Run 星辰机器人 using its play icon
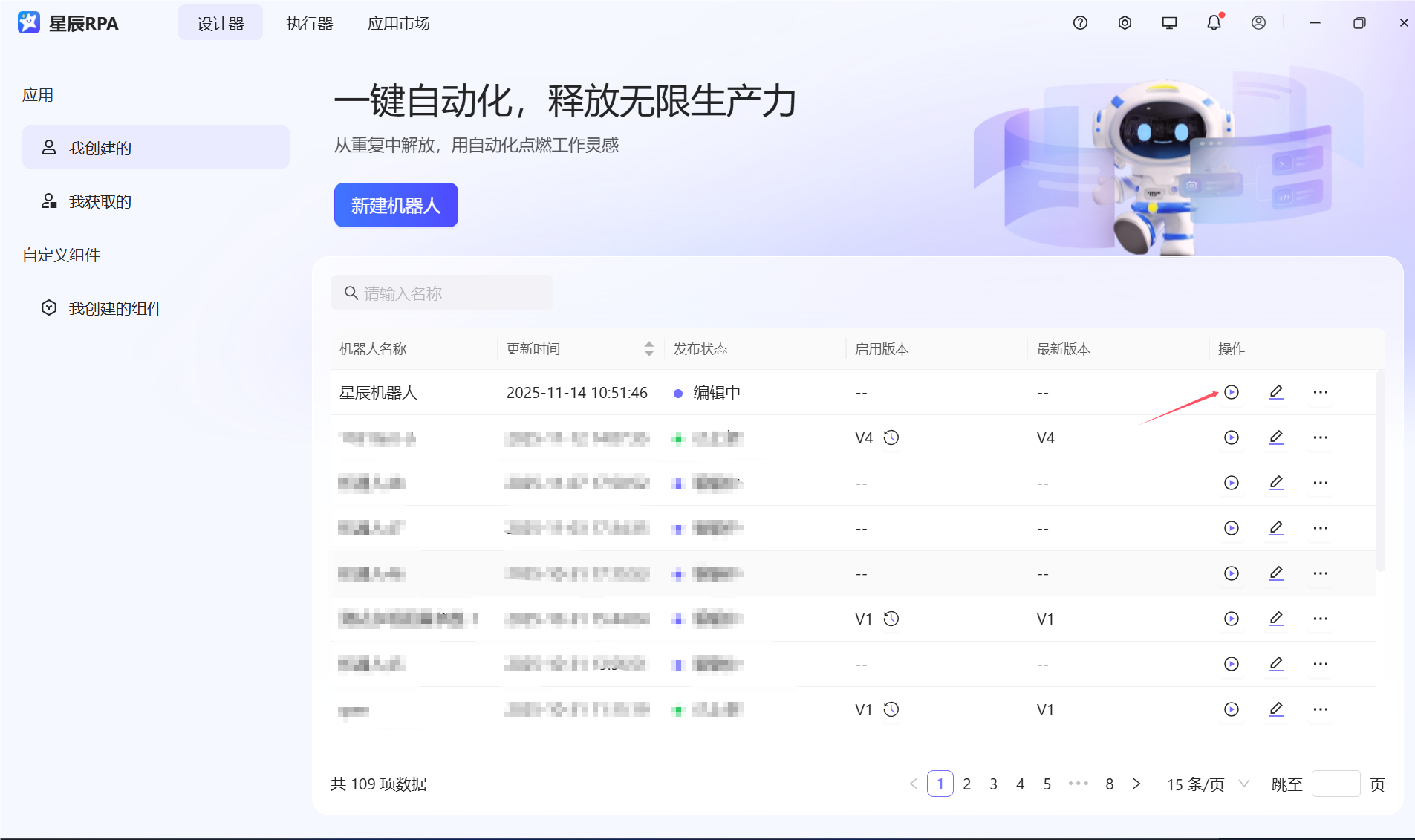1415x840 pixels. (x=1232, y=392)
